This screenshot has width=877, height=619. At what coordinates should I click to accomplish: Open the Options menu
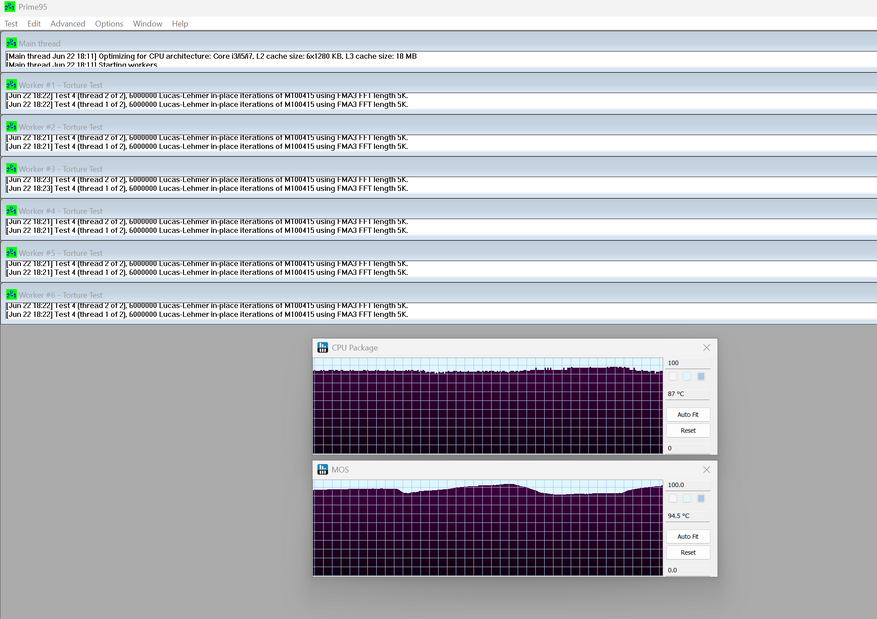(x=109, y=24)
